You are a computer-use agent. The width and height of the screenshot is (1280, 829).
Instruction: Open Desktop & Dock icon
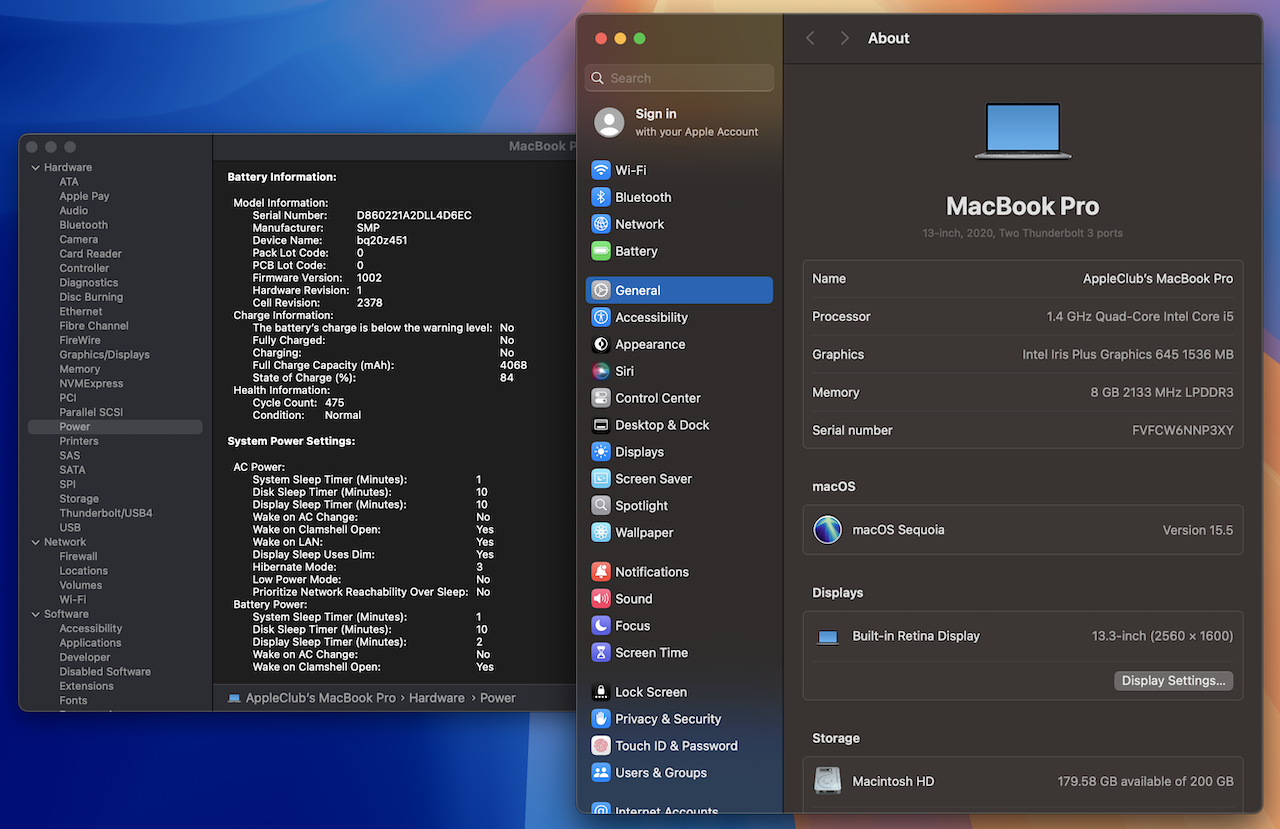click(601, 425)
